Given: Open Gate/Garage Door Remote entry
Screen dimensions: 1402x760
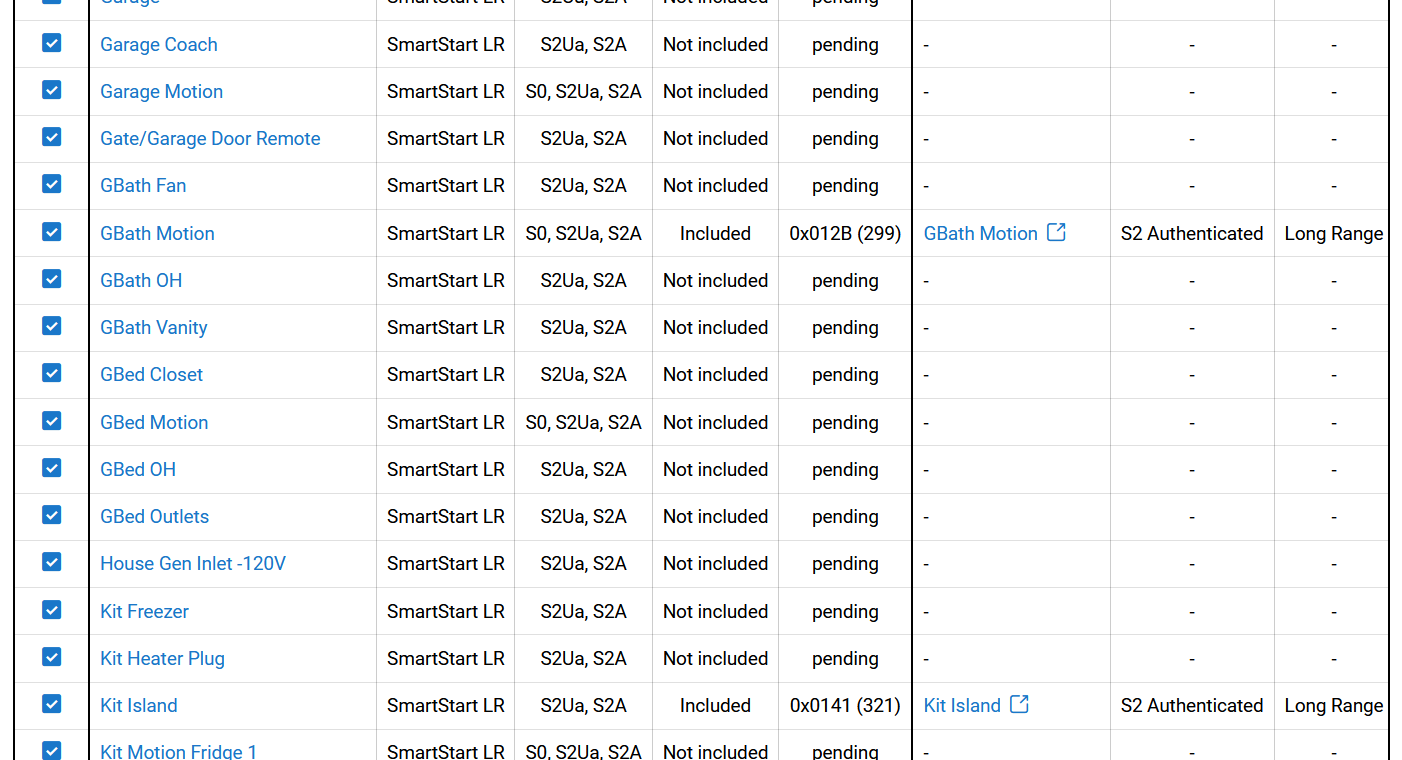Looking at the screenshot, I should (210, 139).
